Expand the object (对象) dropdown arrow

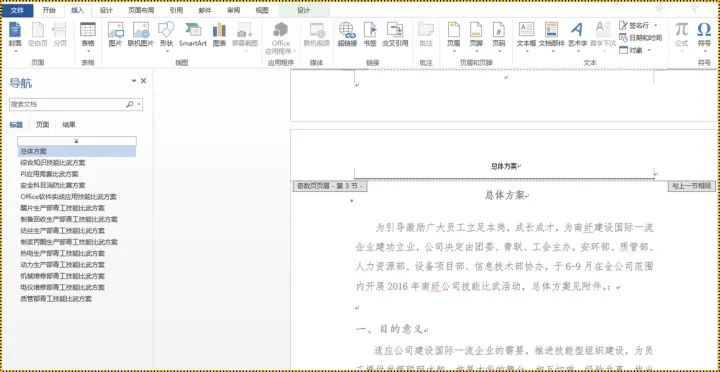coord(649,50)
